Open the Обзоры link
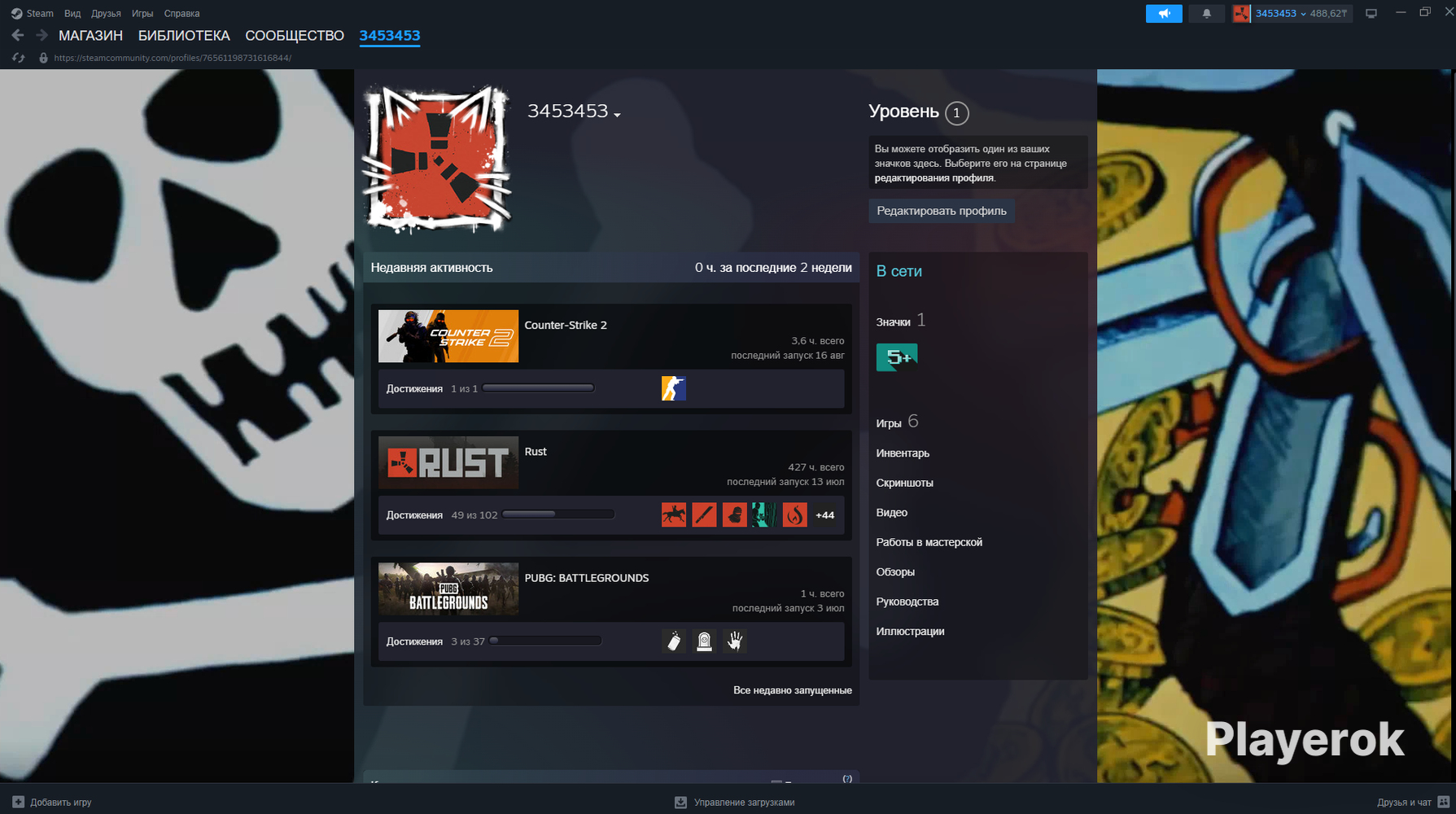 pyautogui.click(x=895, y=572)
